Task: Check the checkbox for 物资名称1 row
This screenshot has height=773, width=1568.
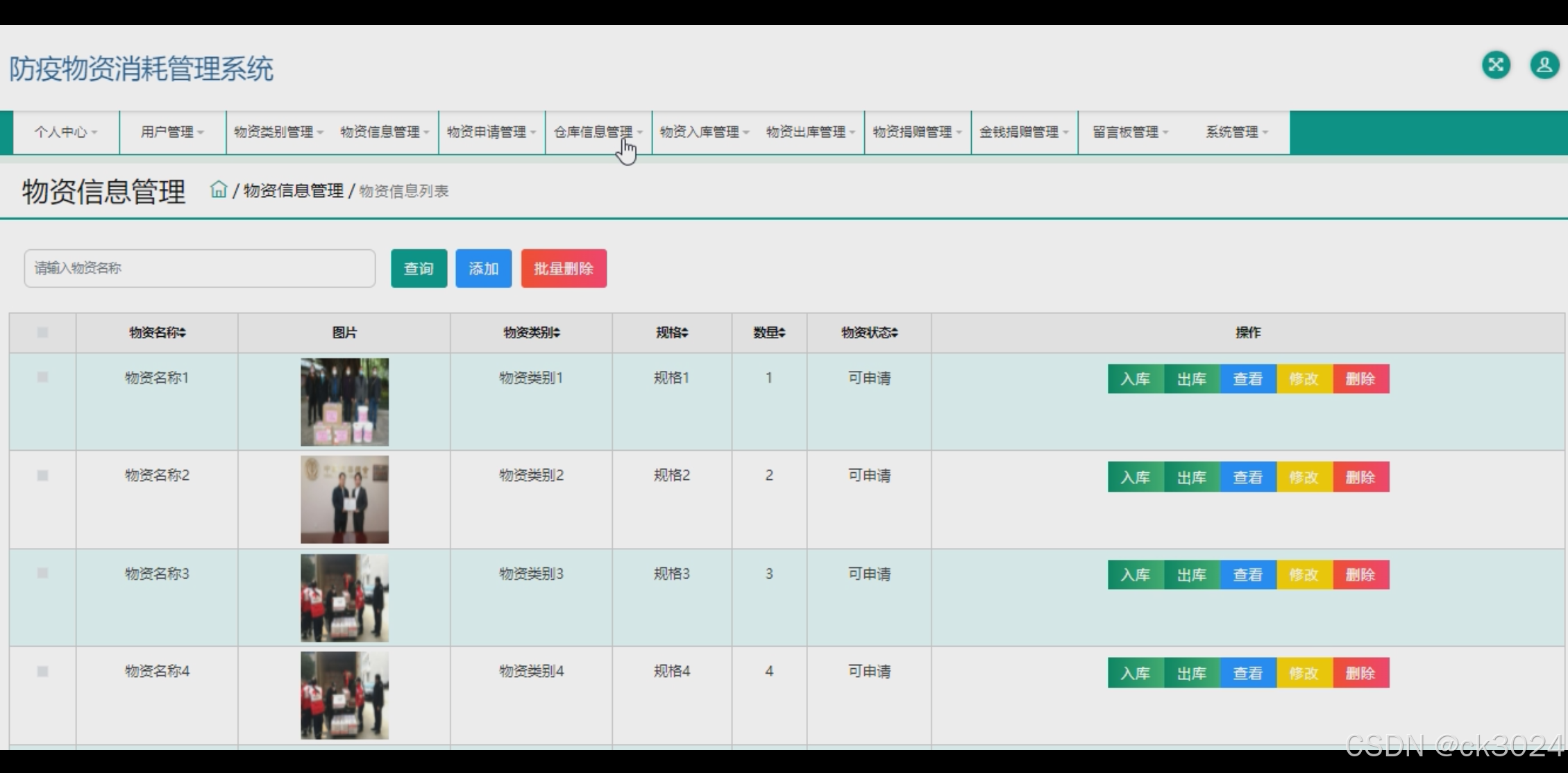Action: pos(42,378)
